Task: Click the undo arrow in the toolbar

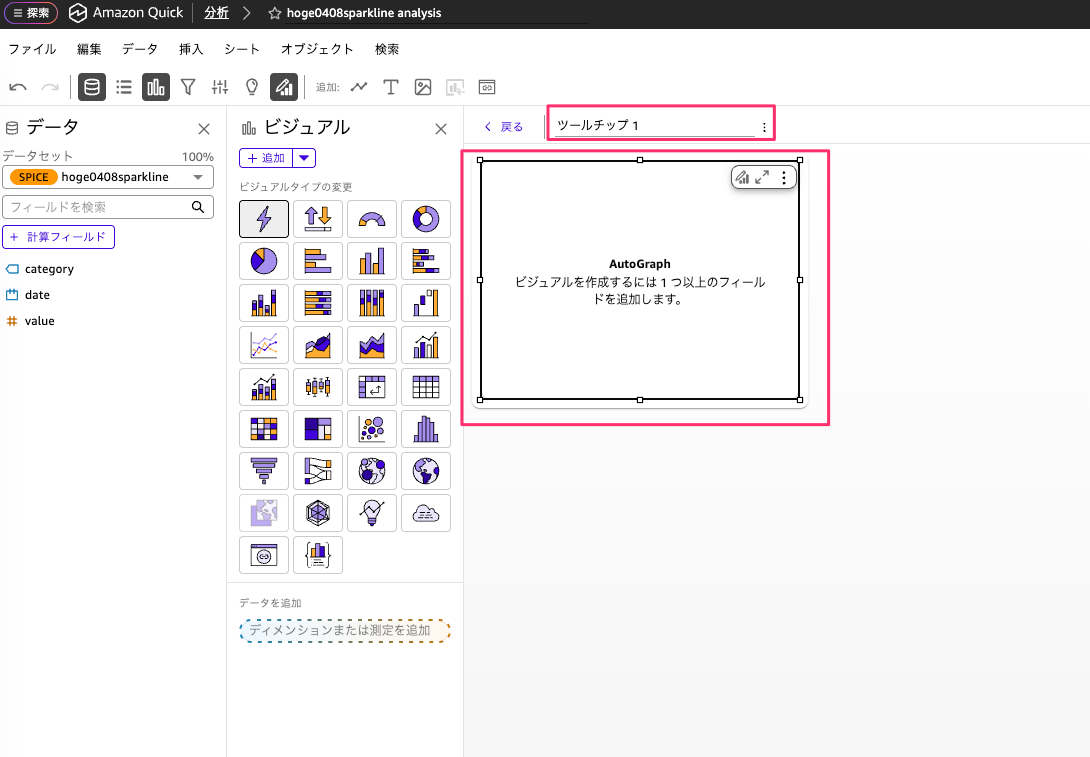Action: 18,87
